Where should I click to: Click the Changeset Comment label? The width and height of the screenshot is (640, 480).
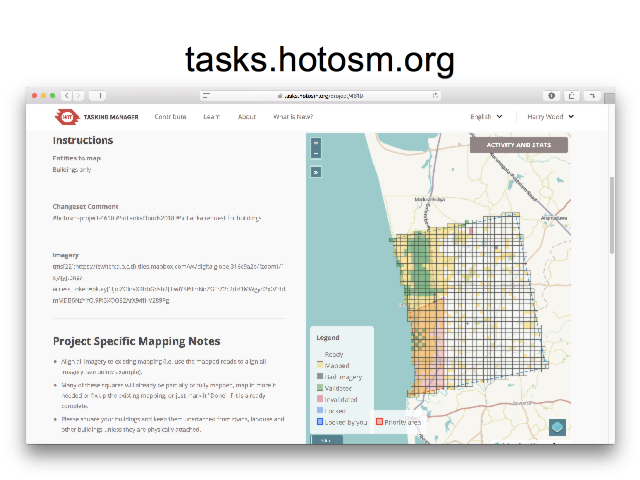point(85,207)
